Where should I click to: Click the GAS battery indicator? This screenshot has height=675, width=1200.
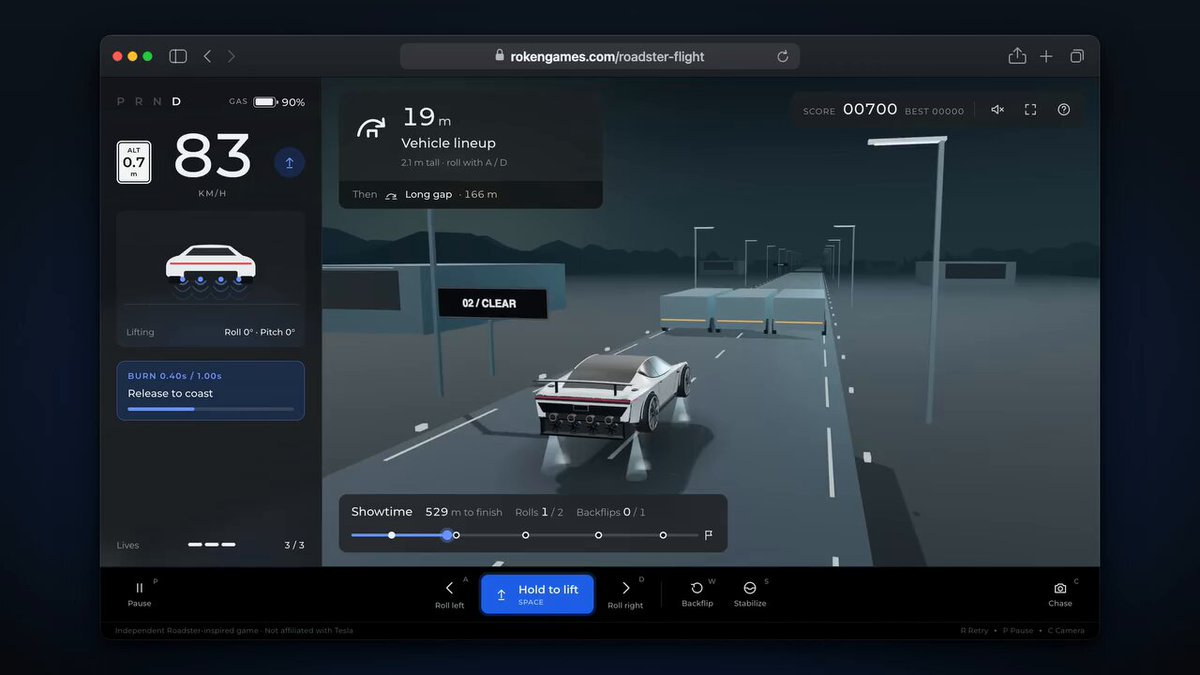[x=267, y=102]
